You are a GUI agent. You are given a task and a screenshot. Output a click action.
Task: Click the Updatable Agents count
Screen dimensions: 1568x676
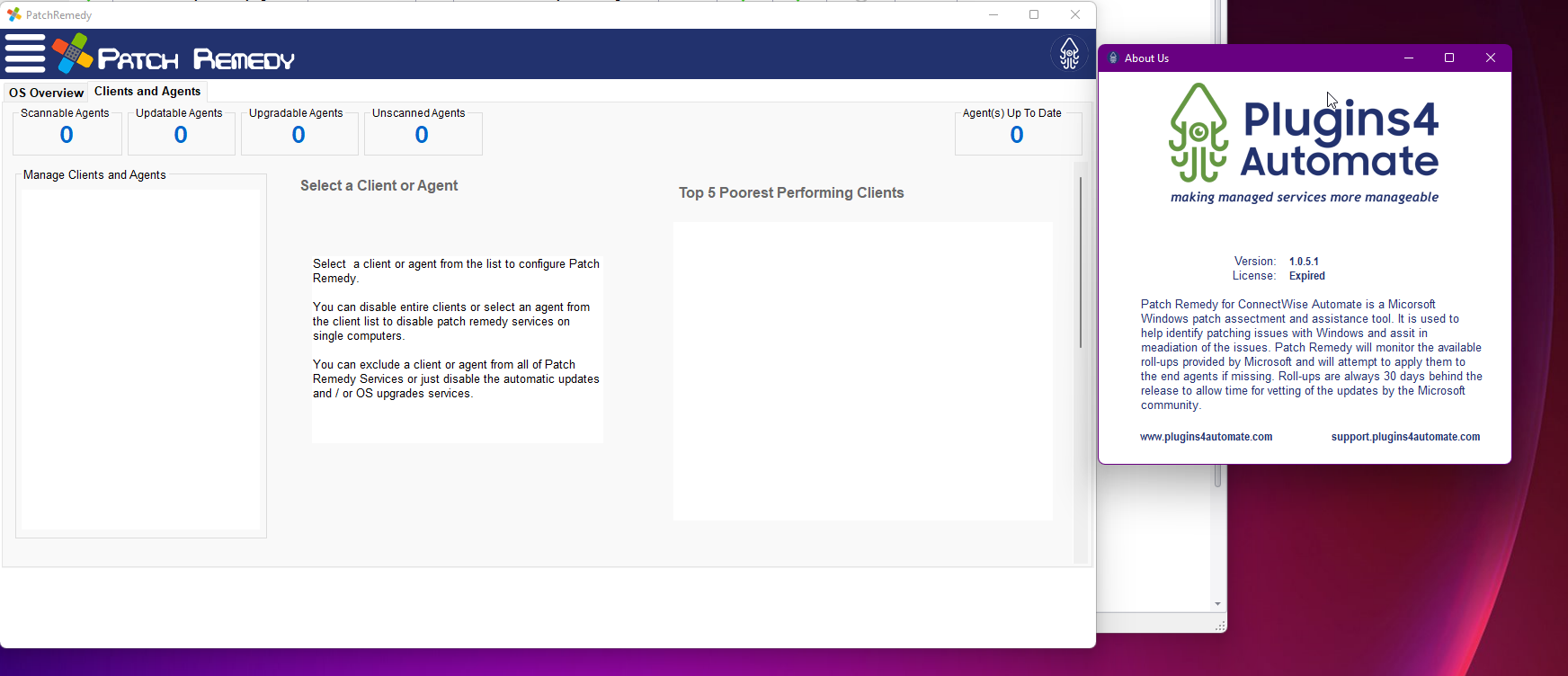coord(181,135)
